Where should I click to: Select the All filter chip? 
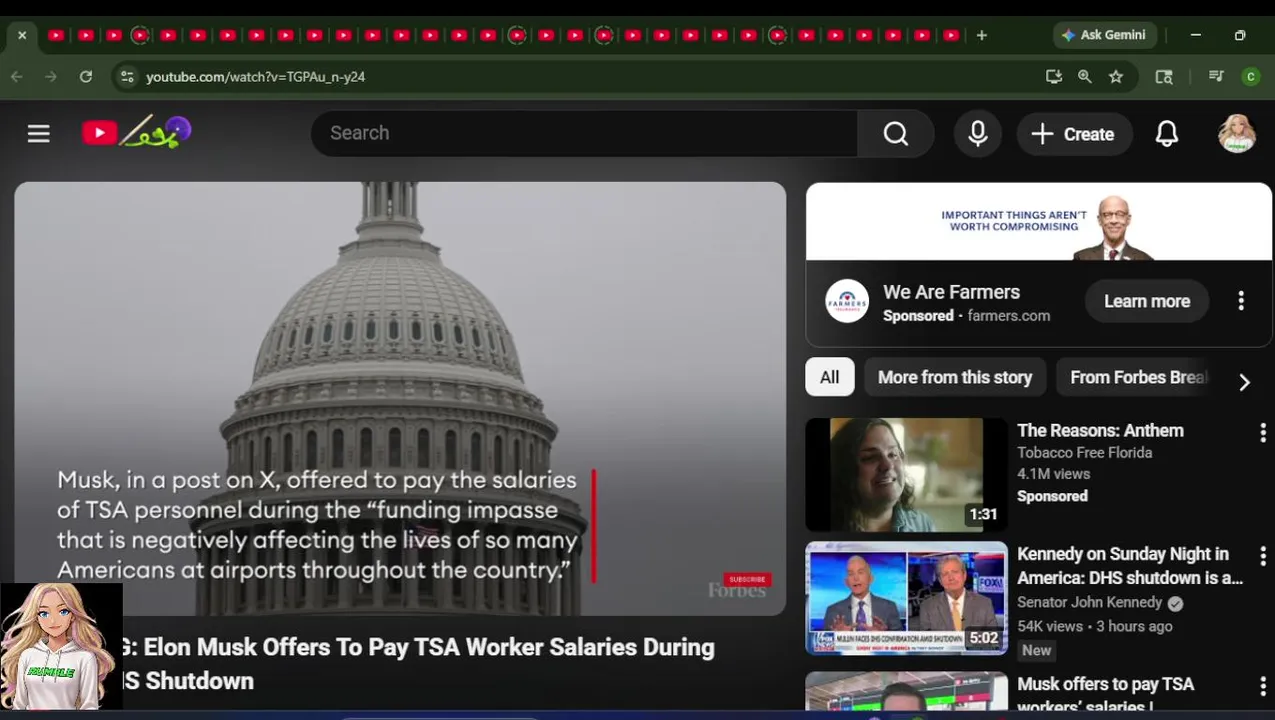(x=830, y=377)
